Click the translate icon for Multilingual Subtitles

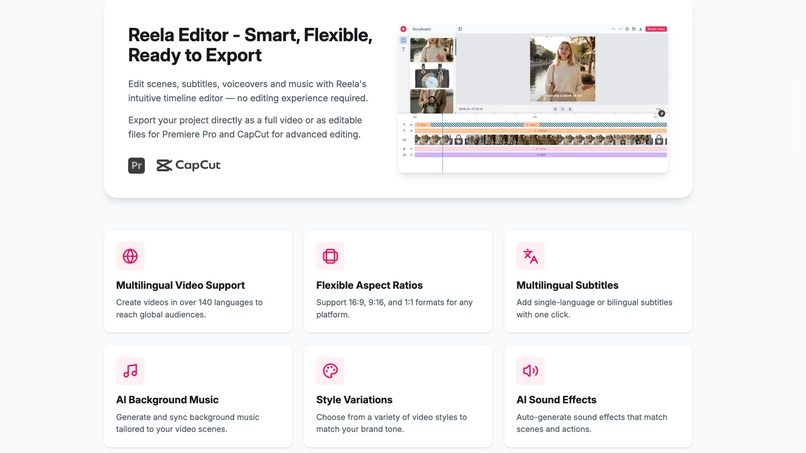click(530, 256)
